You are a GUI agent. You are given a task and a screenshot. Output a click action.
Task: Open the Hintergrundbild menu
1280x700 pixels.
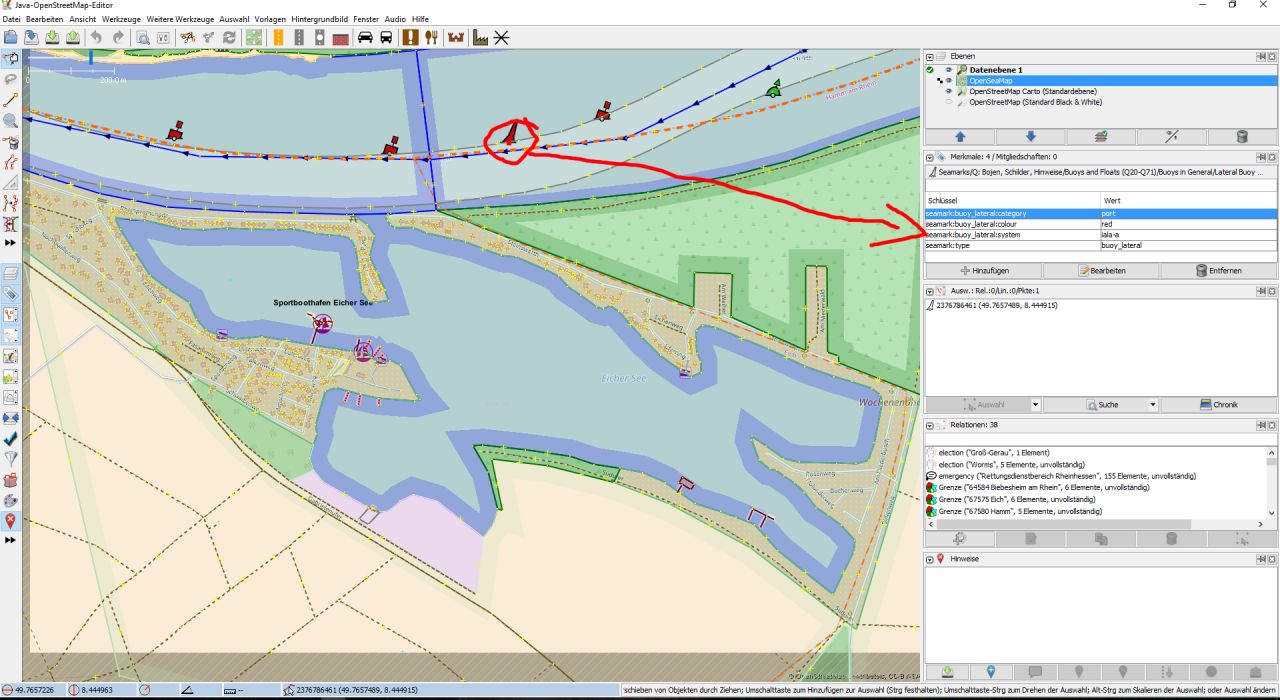321,19
